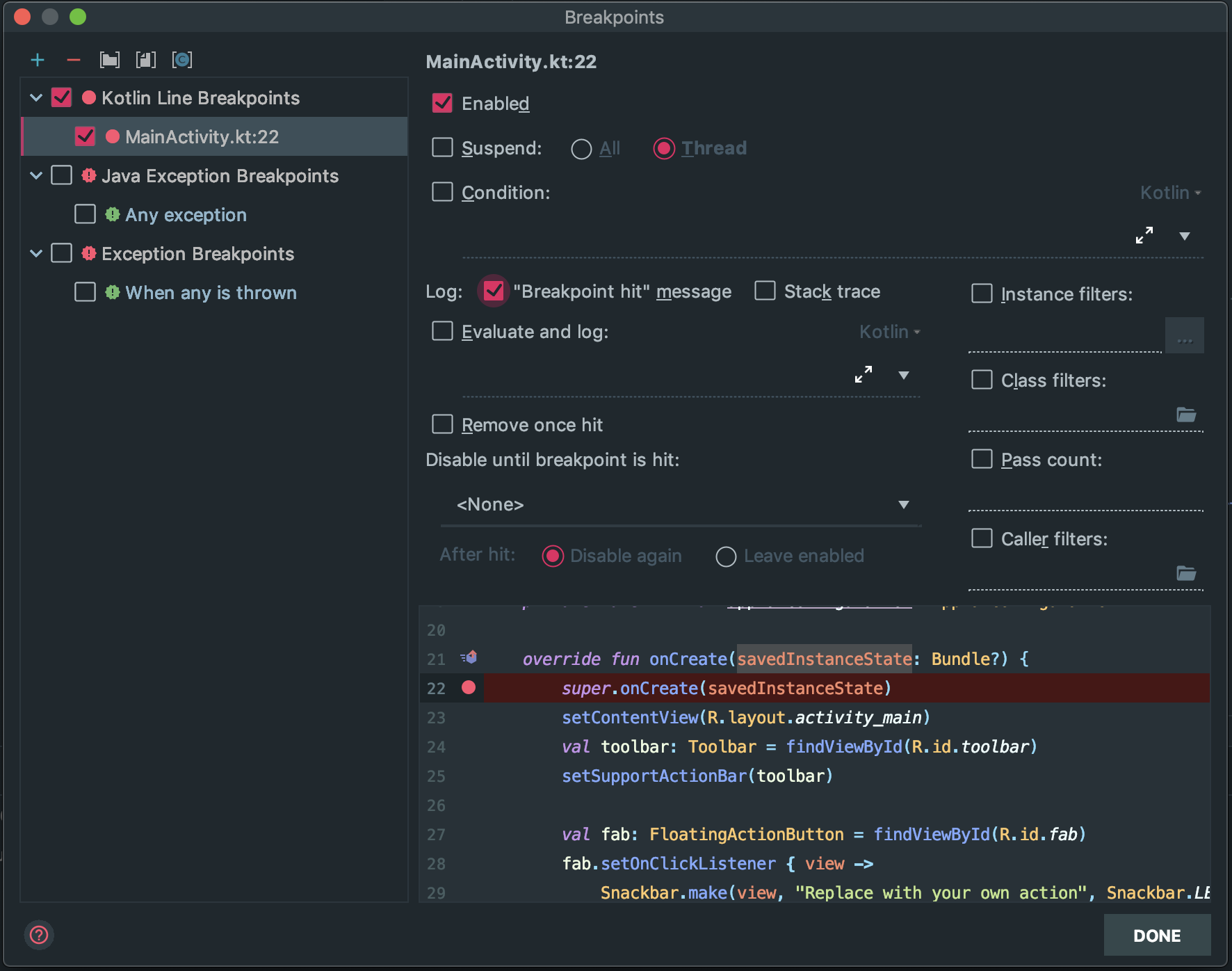1232x971 pixels.
Task: Add a new breakpoint with the plus icon
Action: point(38,59)
